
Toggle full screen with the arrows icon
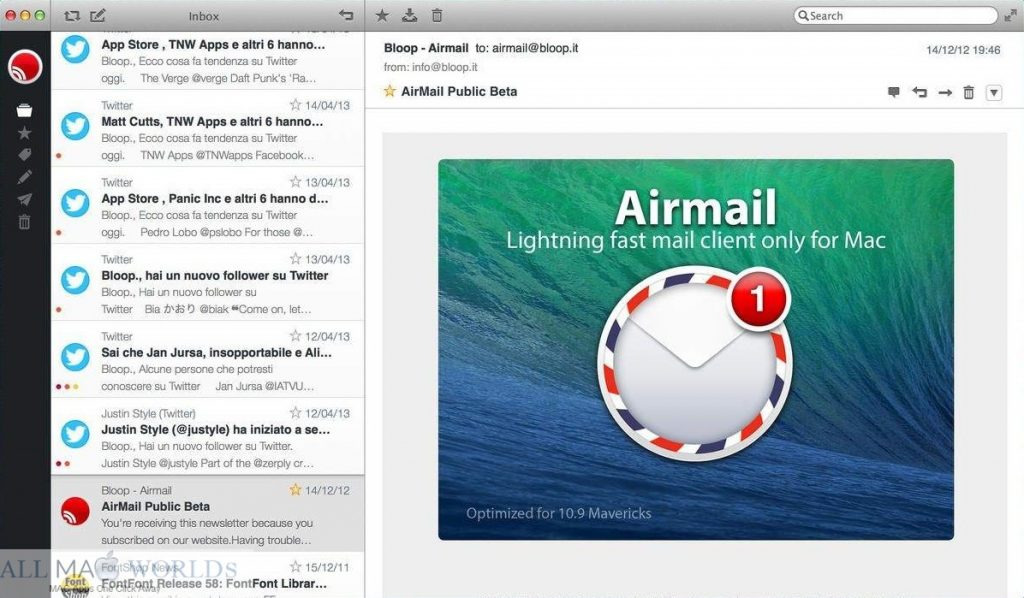pyautogui.click(x=1010, y=16)
